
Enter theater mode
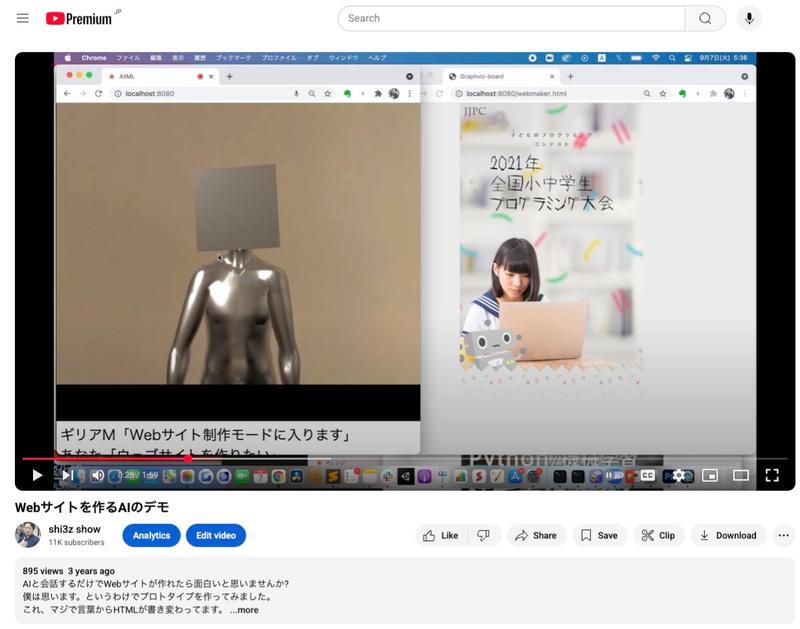coord(739,476)
